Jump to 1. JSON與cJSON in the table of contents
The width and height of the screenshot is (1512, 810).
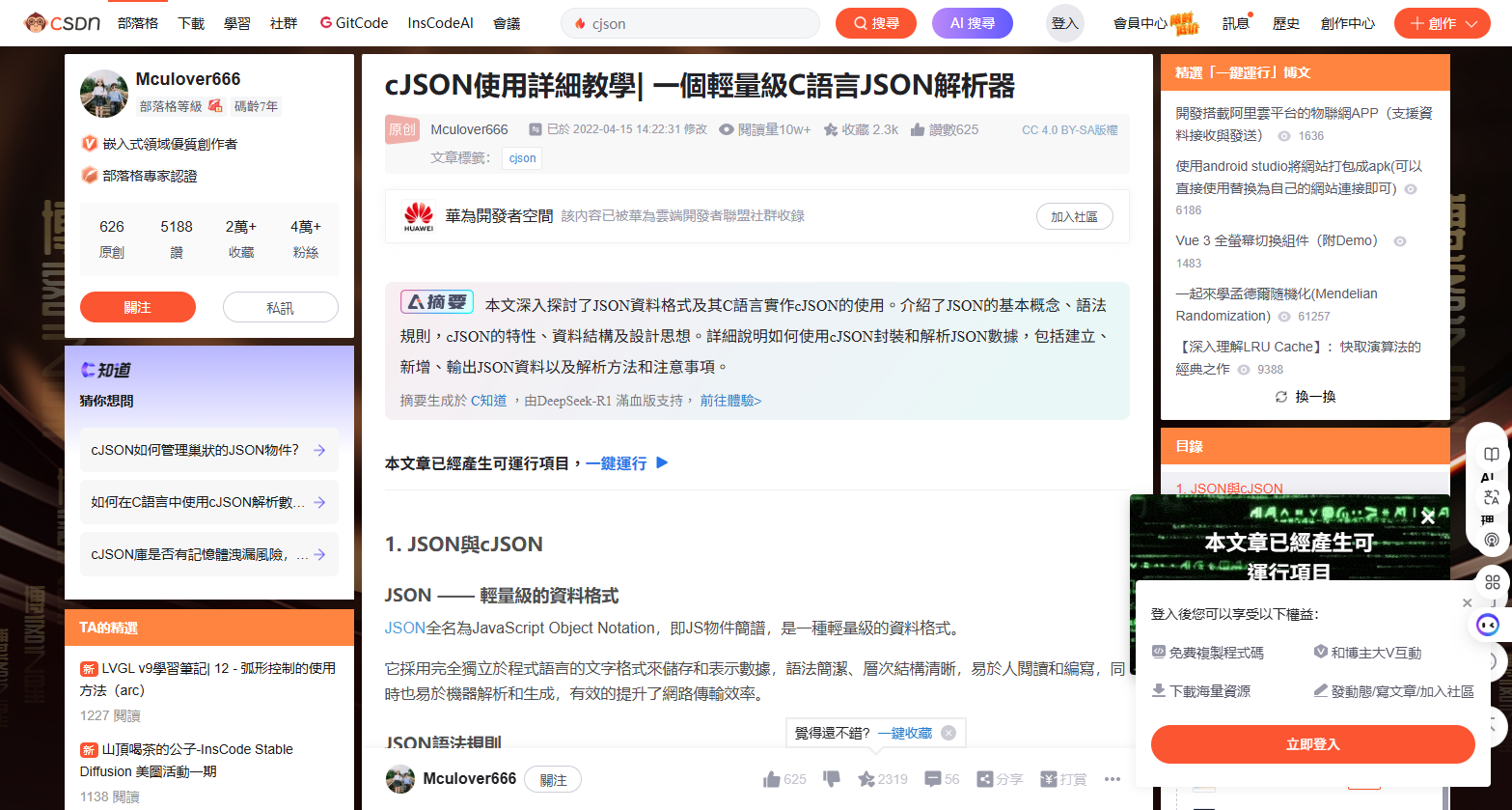click(x=1229, y=489)
